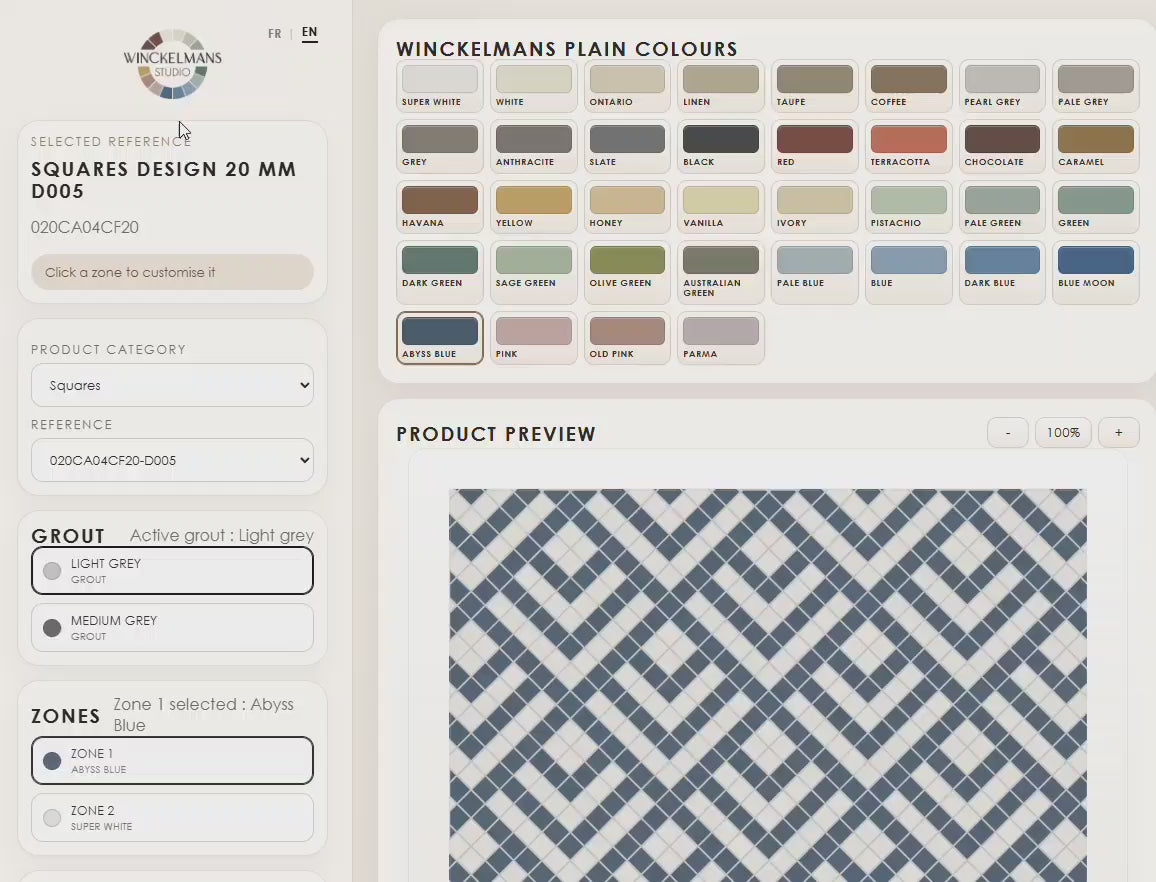Open the Reference dropdown 020CA04CF20-D005
This screenshot has width=1156, height=882.
tap(173, 460)
